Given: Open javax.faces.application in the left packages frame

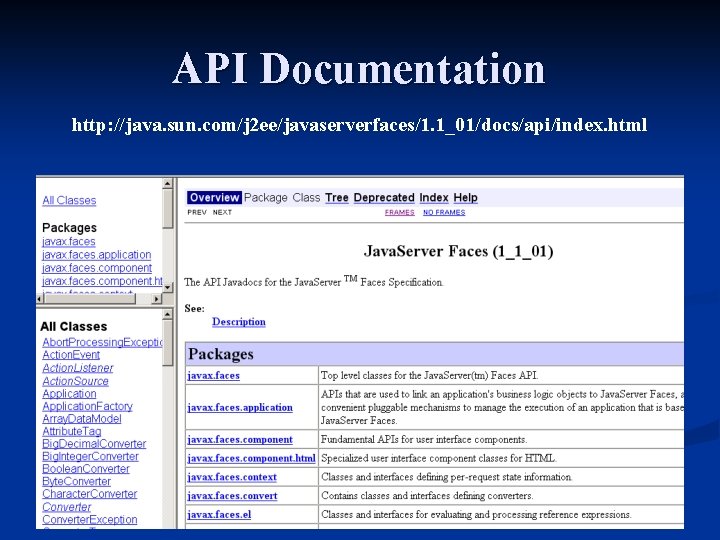Looking at the screenshot, I should [x=96, y=255].
